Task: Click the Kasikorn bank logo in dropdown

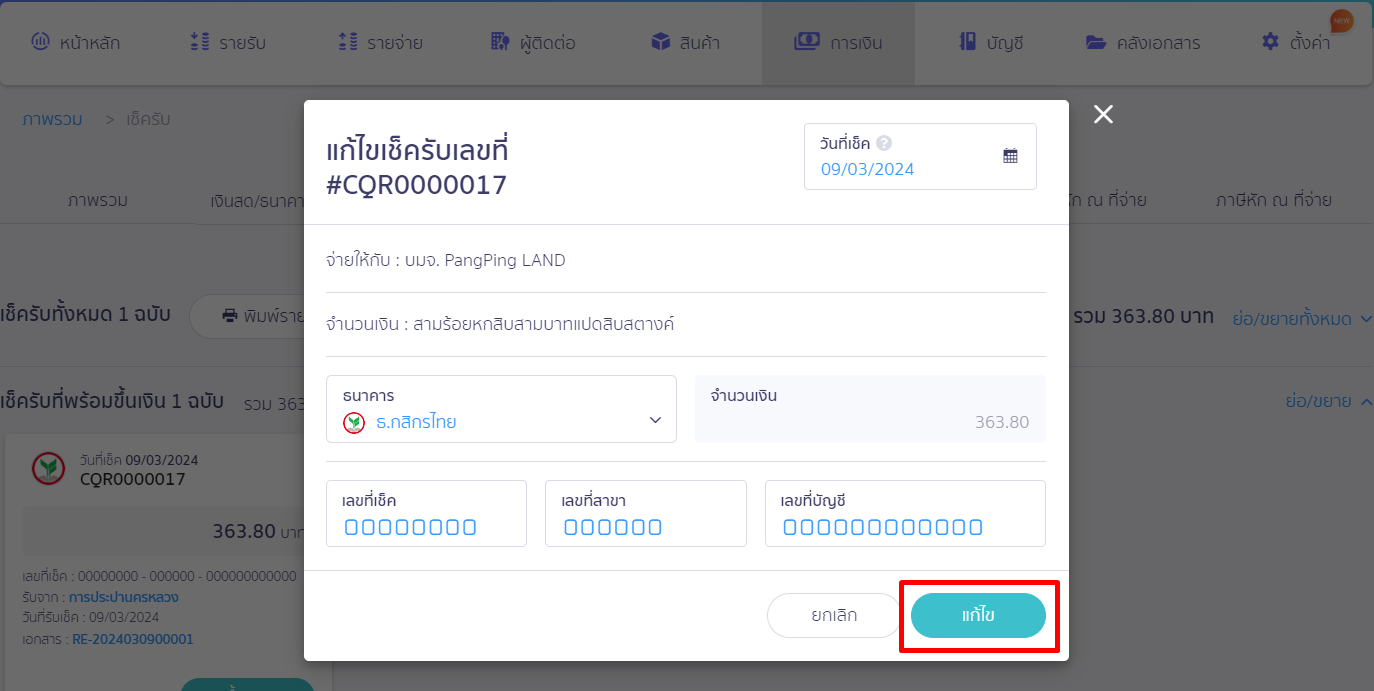Action: 354,423
